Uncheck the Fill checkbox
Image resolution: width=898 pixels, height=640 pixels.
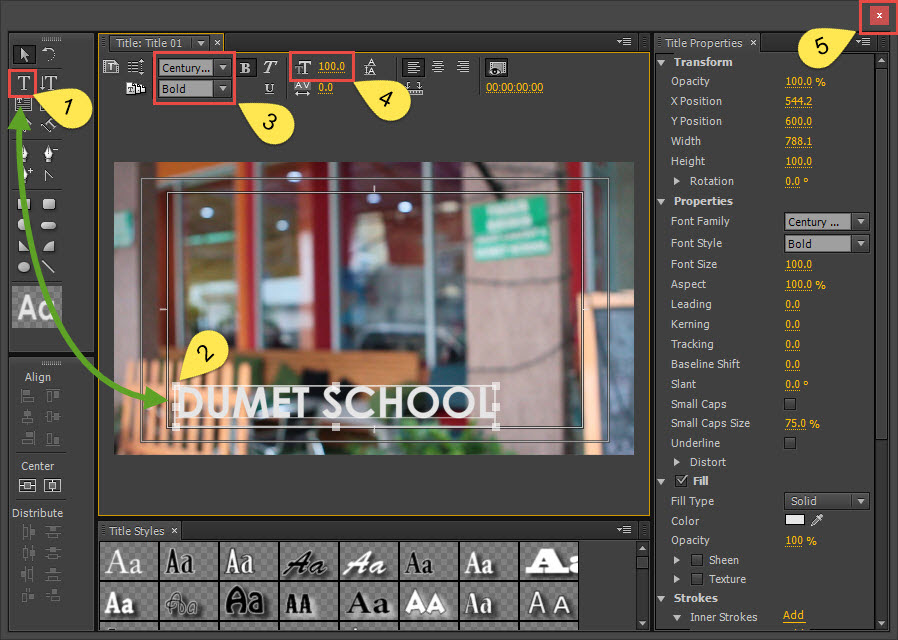tap(681, 480)
